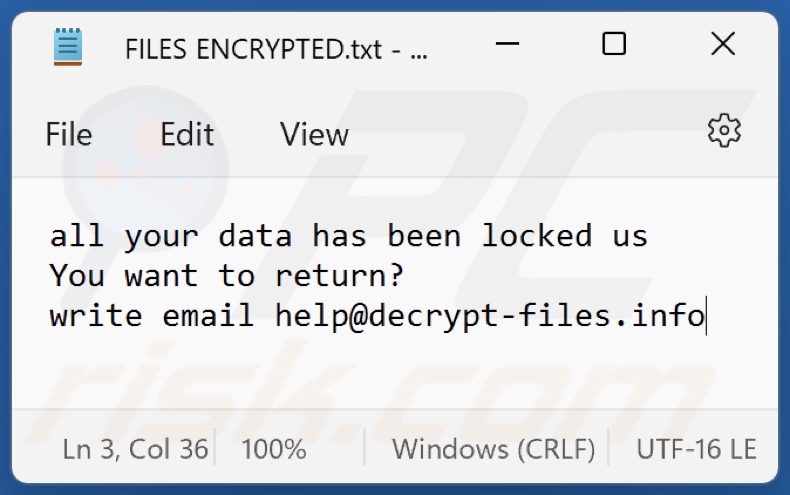Minimize the Notepad window
Viewport: 790px width, 495px height.
coord(507,46)
